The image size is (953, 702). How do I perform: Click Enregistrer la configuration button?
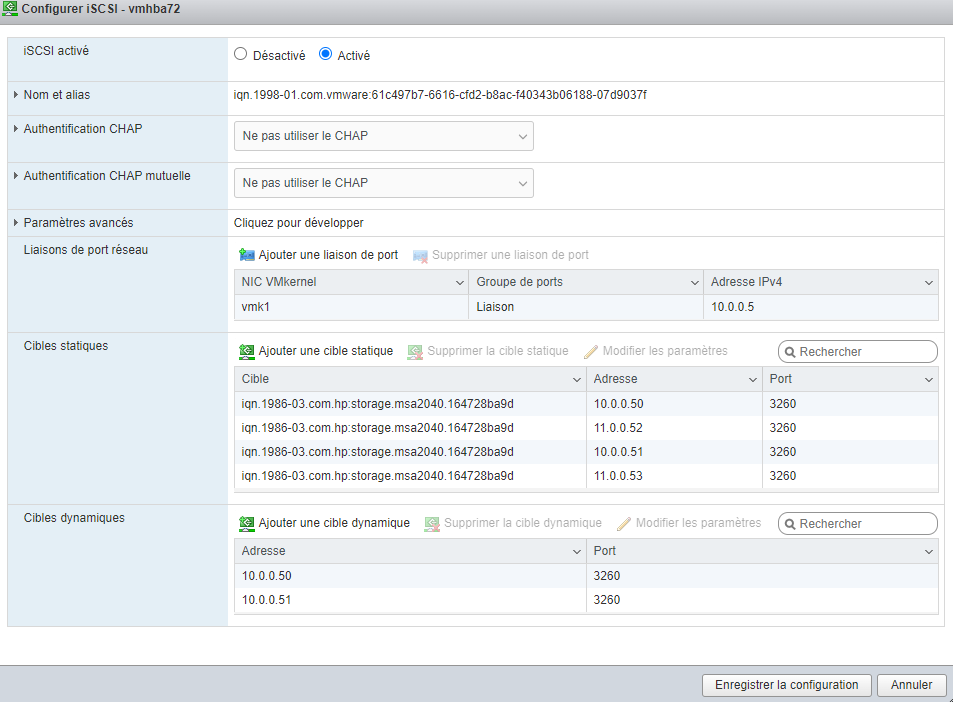point(786,685)
